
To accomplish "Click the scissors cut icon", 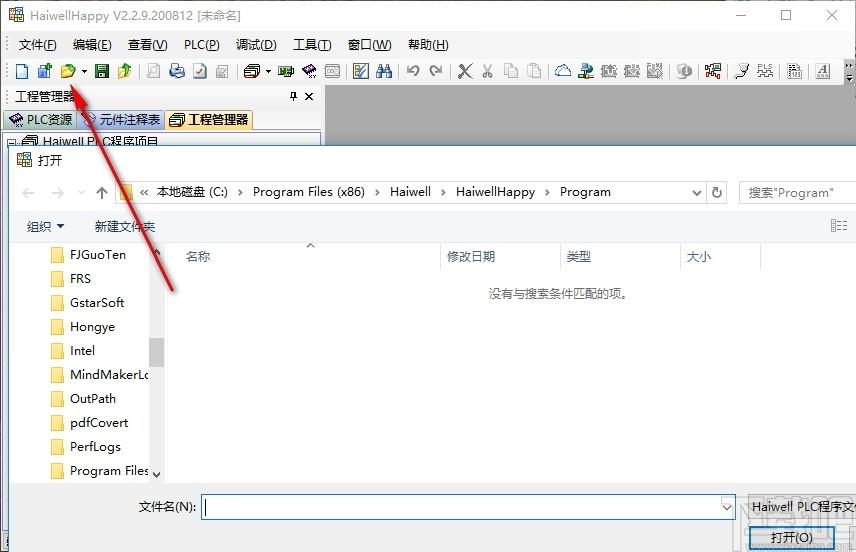I will pyautogui.click(x=488, y=71).
